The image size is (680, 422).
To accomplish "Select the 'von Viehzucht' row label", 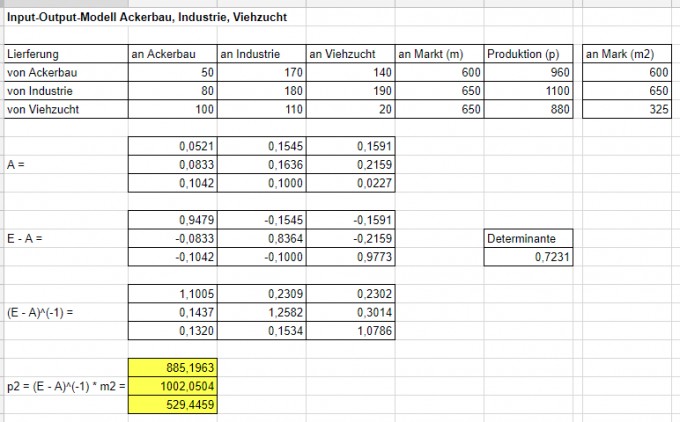I will 66,109.
